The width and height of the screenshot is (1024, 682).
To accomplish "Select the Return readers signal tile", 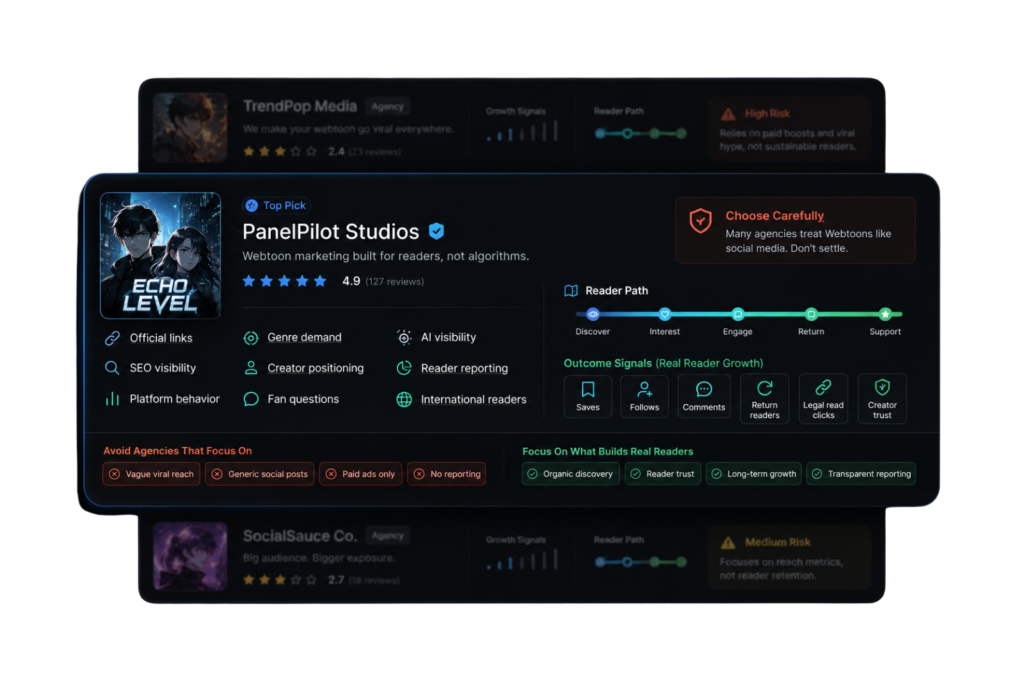I will click(x=764, y=398).
